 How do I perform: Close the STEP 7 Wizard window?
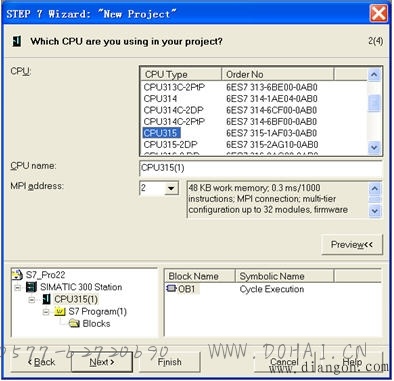click(x=379, y=14)
